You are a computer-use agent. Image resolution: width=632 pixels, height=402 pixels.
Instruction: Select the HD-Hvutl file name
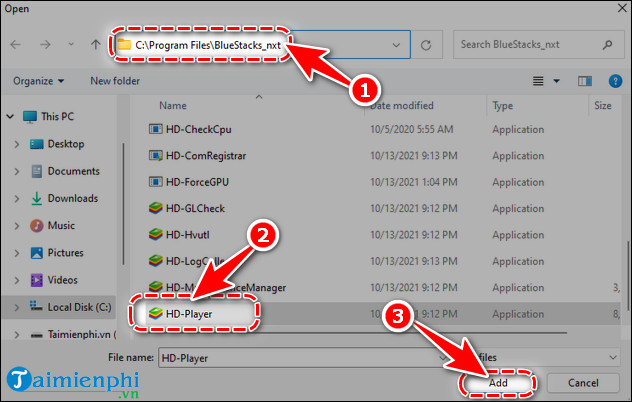tap(188, 235)
